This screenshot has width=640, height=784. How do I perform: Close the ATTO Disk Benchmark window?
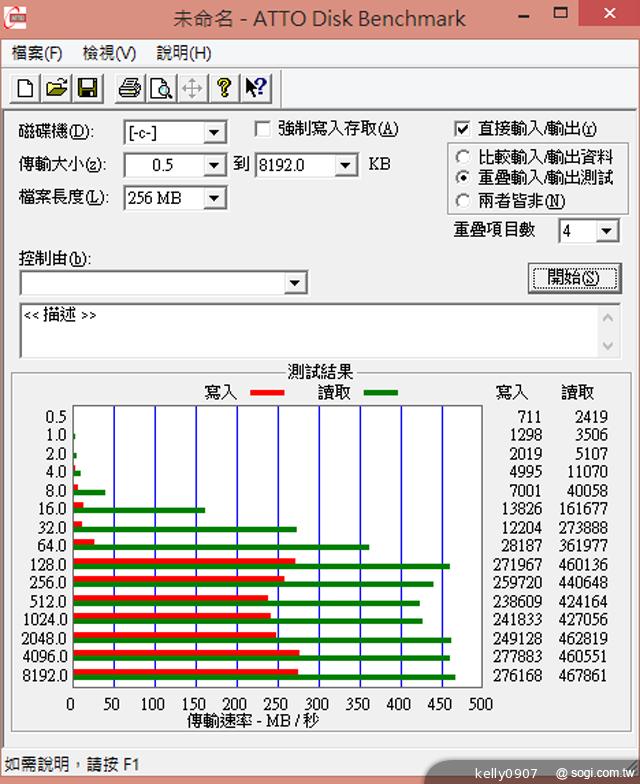610,13
